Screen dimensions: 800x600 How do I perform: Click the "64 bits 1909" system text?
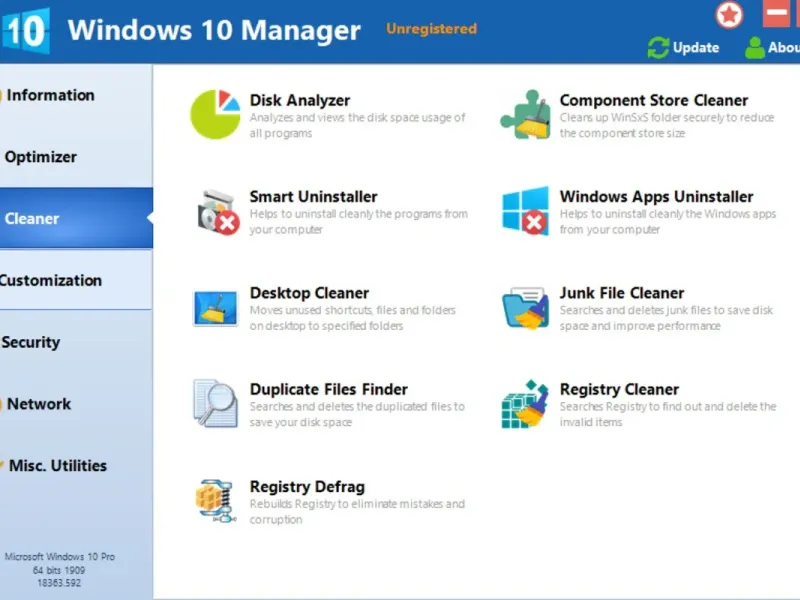click(x=59, y=570)
